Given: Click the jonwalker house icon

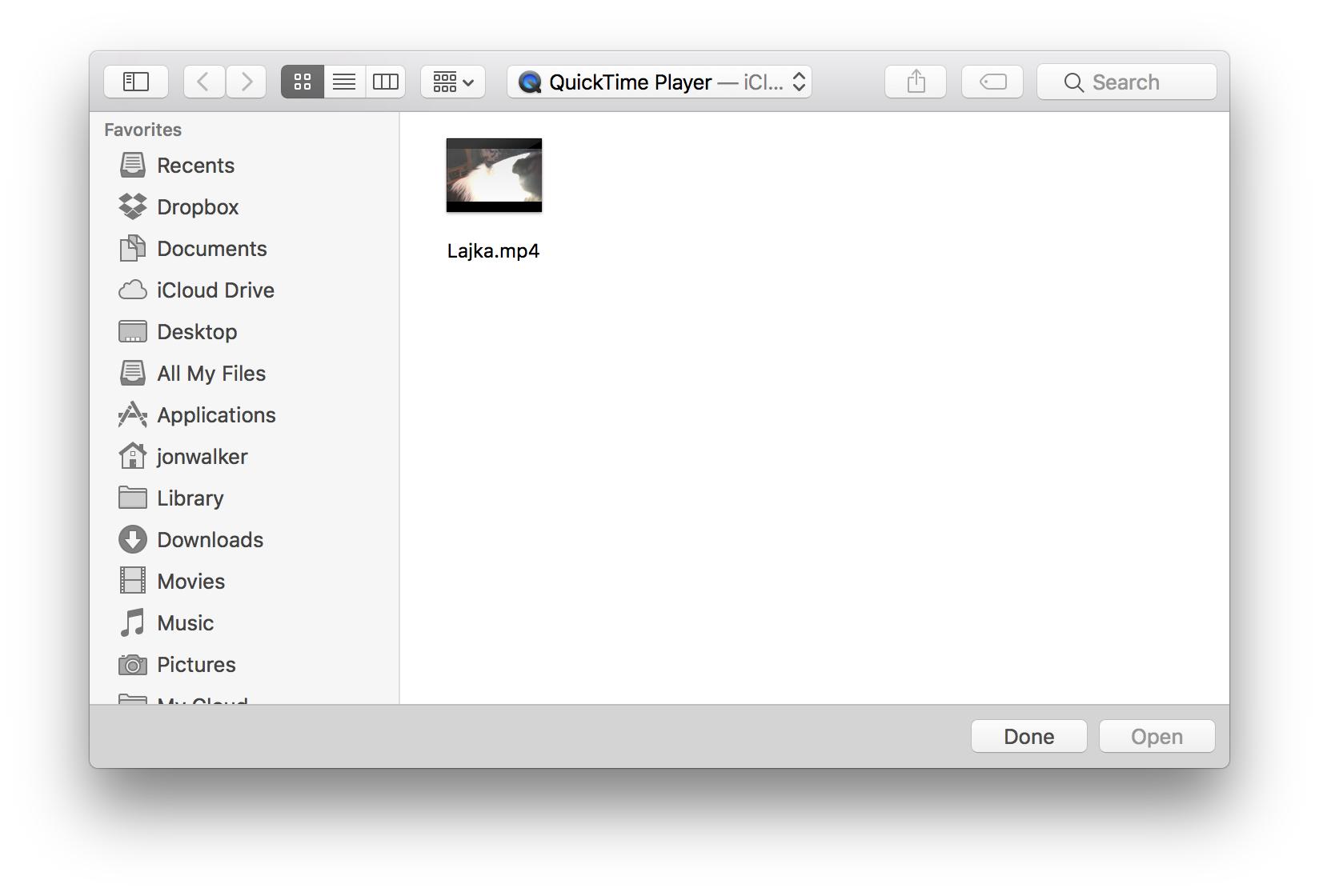Looking at the screenshot, I should point(133,456).
